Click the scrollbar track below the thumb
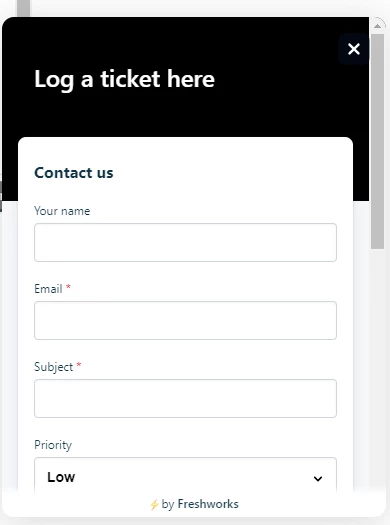The height and width of the screenshot is (525, 390). point(378,368)
